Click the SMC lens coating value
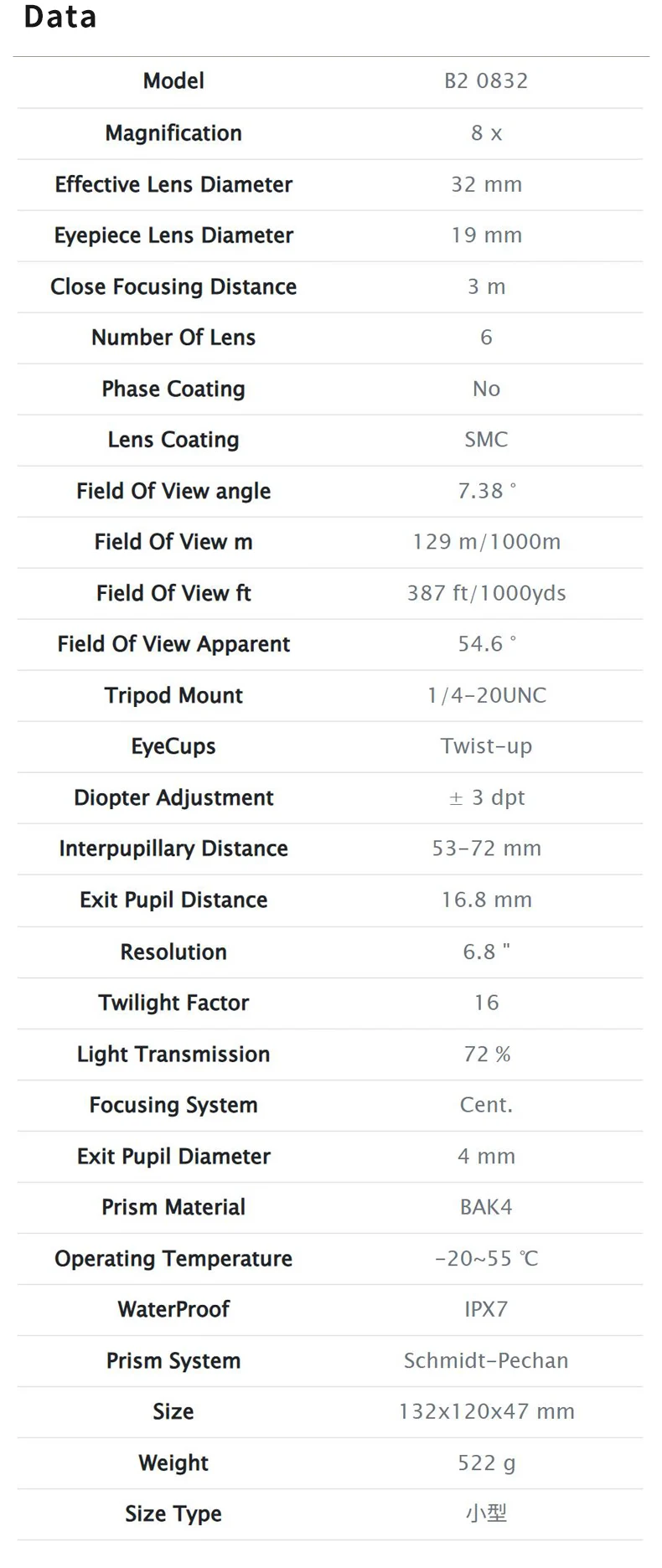662x1568 pixels. pos(486,440)
